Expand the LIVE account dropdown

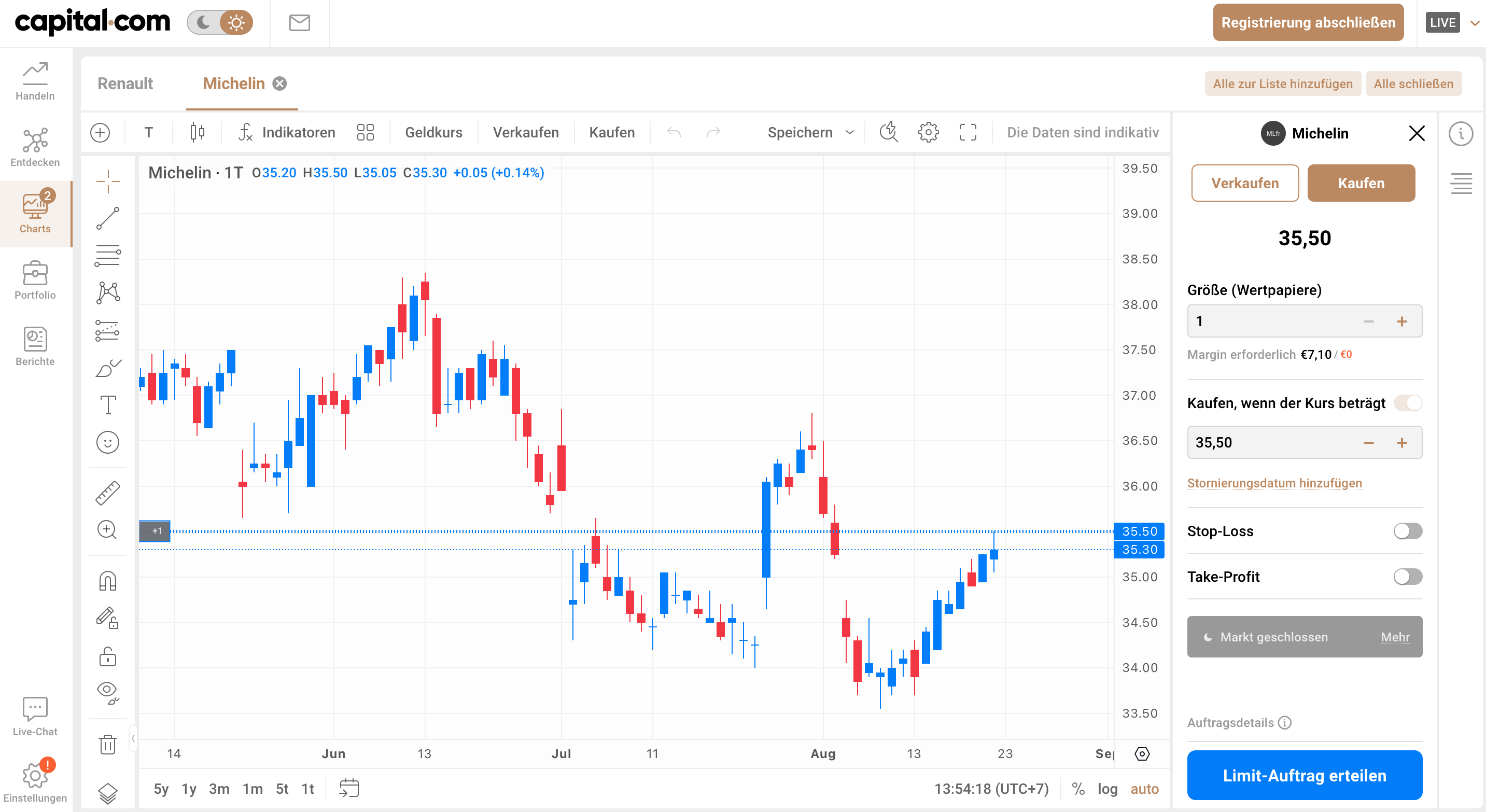point(1475,23)
